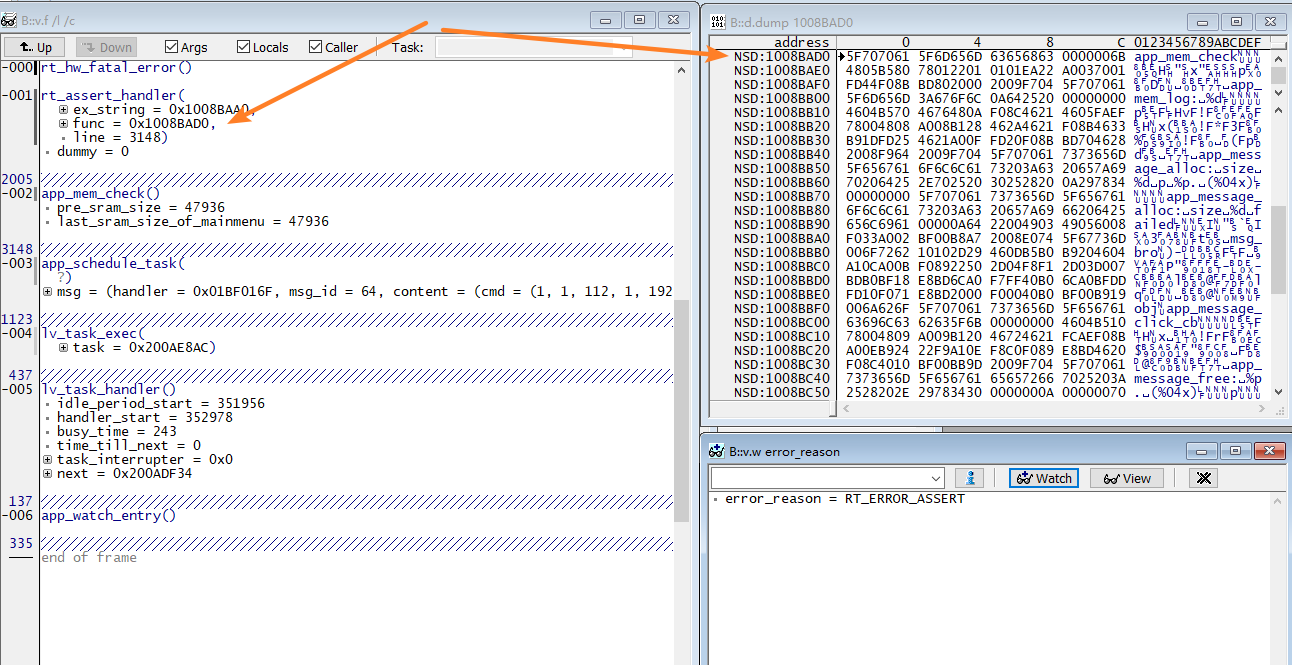Click the info icon in watch window
1292x665 pixels.
point(969,478)
